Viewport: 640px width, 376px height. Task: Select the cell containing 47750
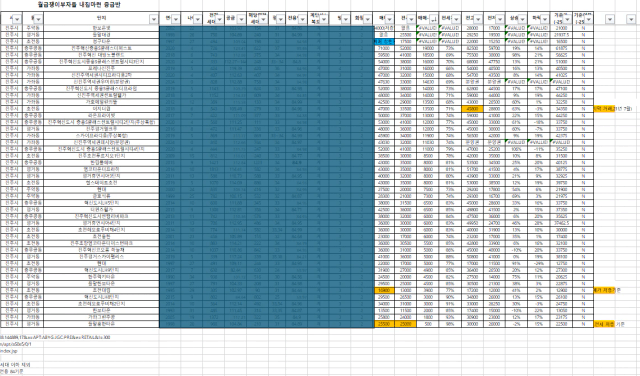(494, 62)
